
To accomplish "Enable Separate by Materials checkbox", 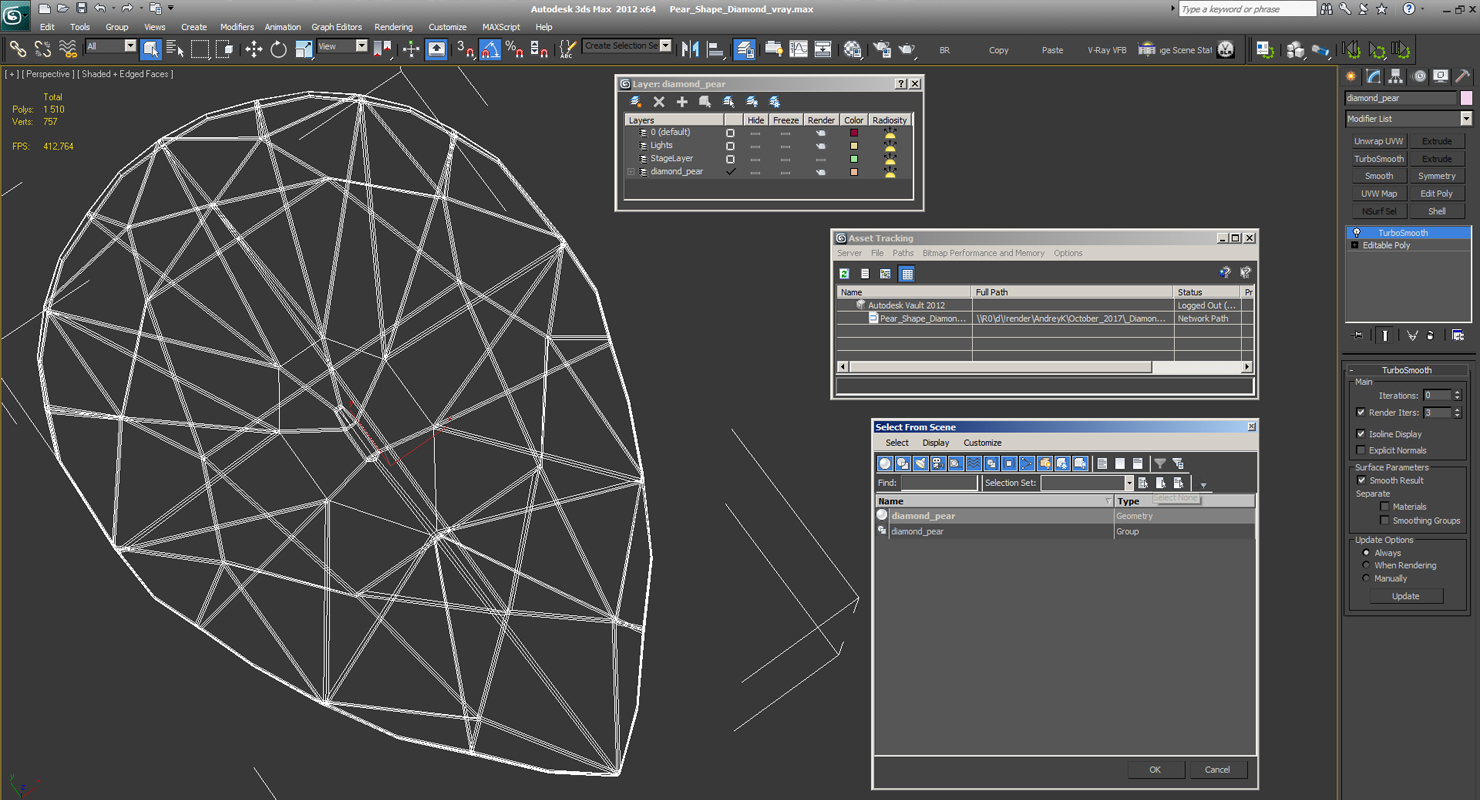I will pos(1385,507).
